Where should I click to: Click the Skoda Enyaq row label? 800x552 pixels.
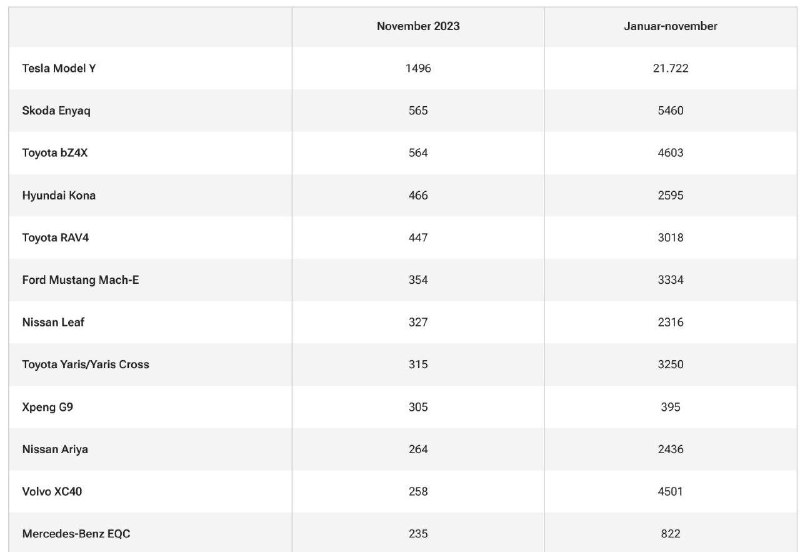click(x=56, y=111)
